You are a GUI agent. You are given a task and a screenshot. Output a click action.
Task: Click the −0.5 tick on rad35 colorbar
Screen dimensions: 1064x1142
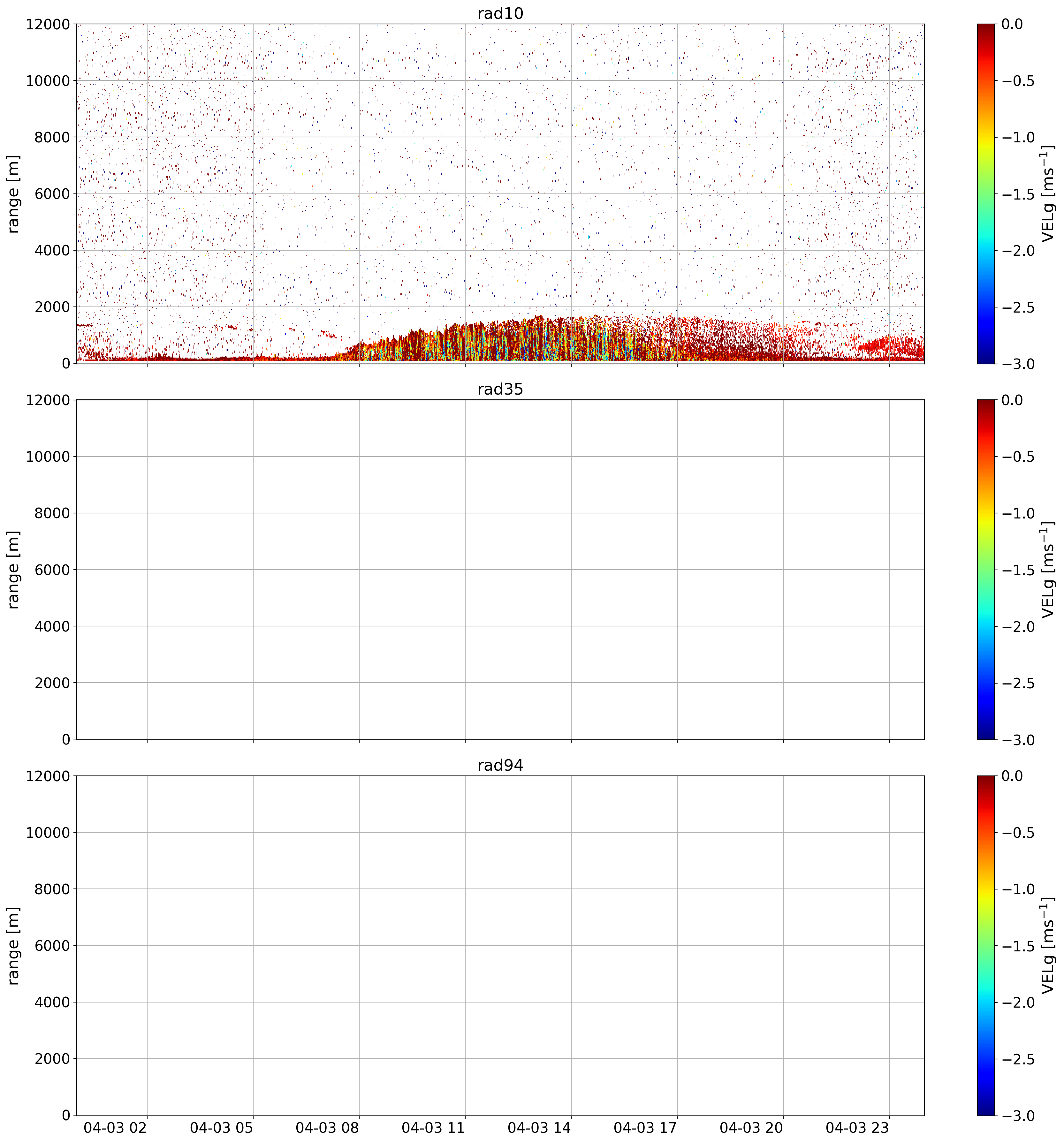(x=1018, y=457)
